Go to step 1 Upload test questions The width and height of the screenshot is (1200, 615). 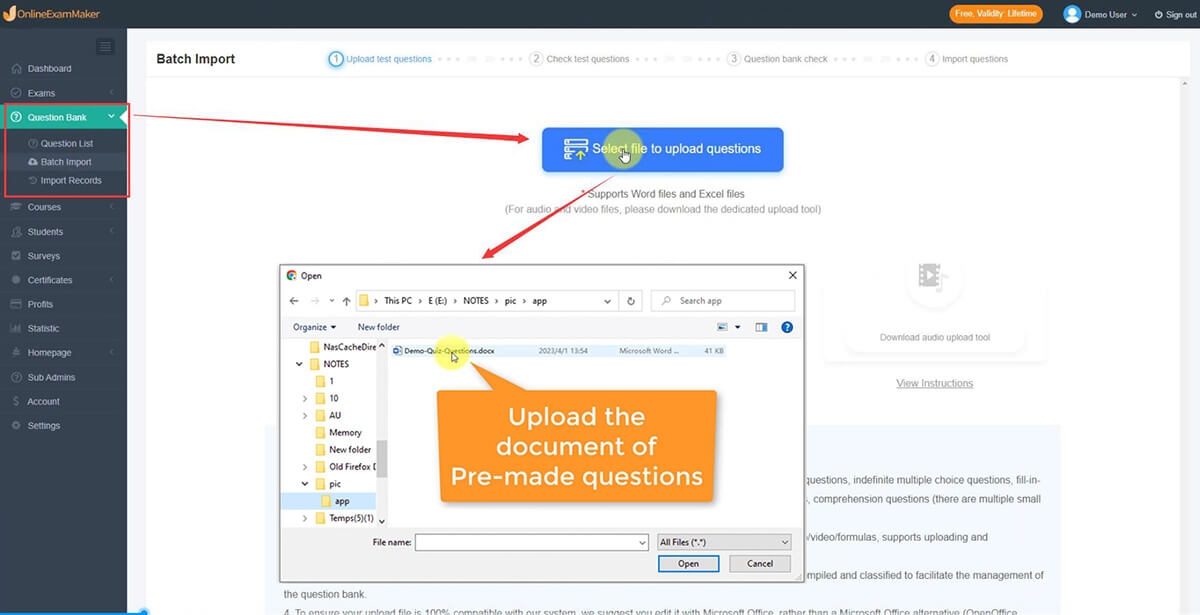coord(381,59)
